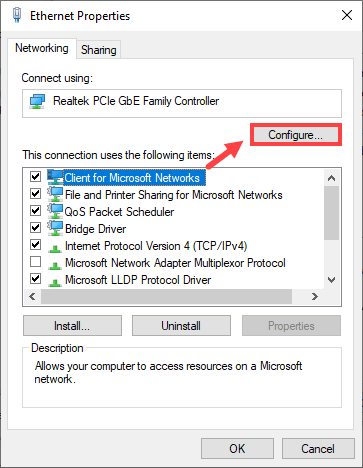This screenshot has height=468, width=363.
Task: Enable Microsoft Network Adapter Multiplexor Protocol checkbox
Action: tap(35, 262)
